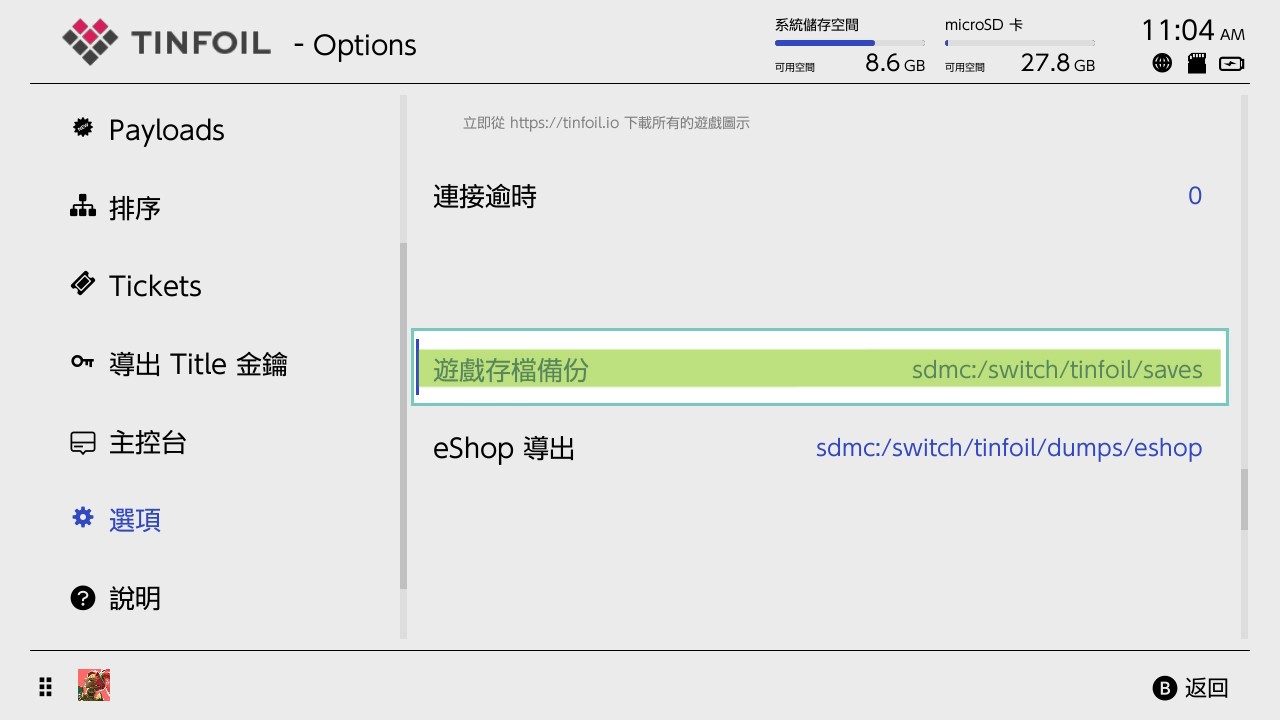The width and height of the screenshot is (1280, 720).
Task: Click the sort icon beside 排序
Action: (83, 206)
